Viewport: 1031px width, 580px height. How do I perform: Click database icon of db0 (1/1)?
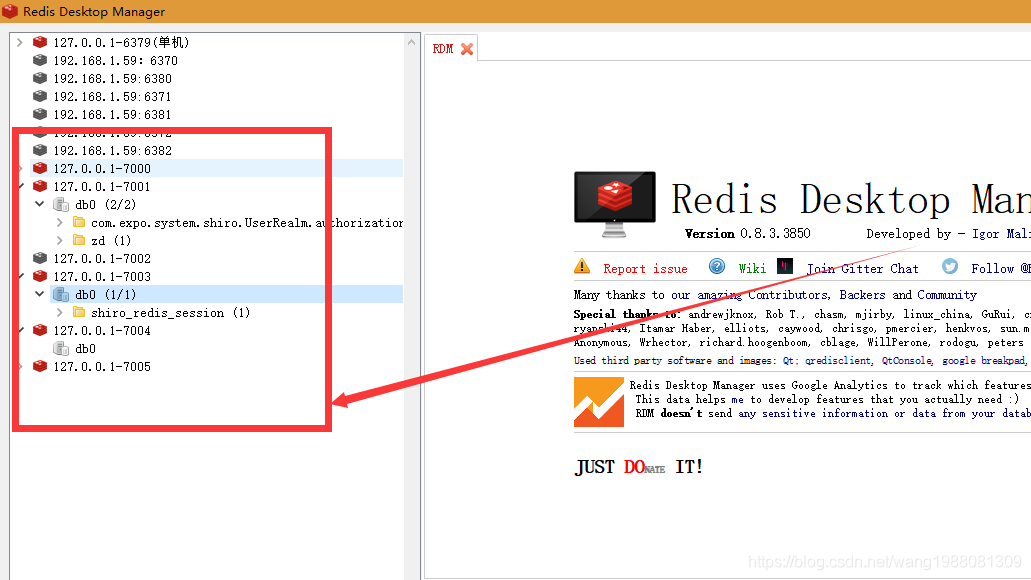[x=61, y=294]
